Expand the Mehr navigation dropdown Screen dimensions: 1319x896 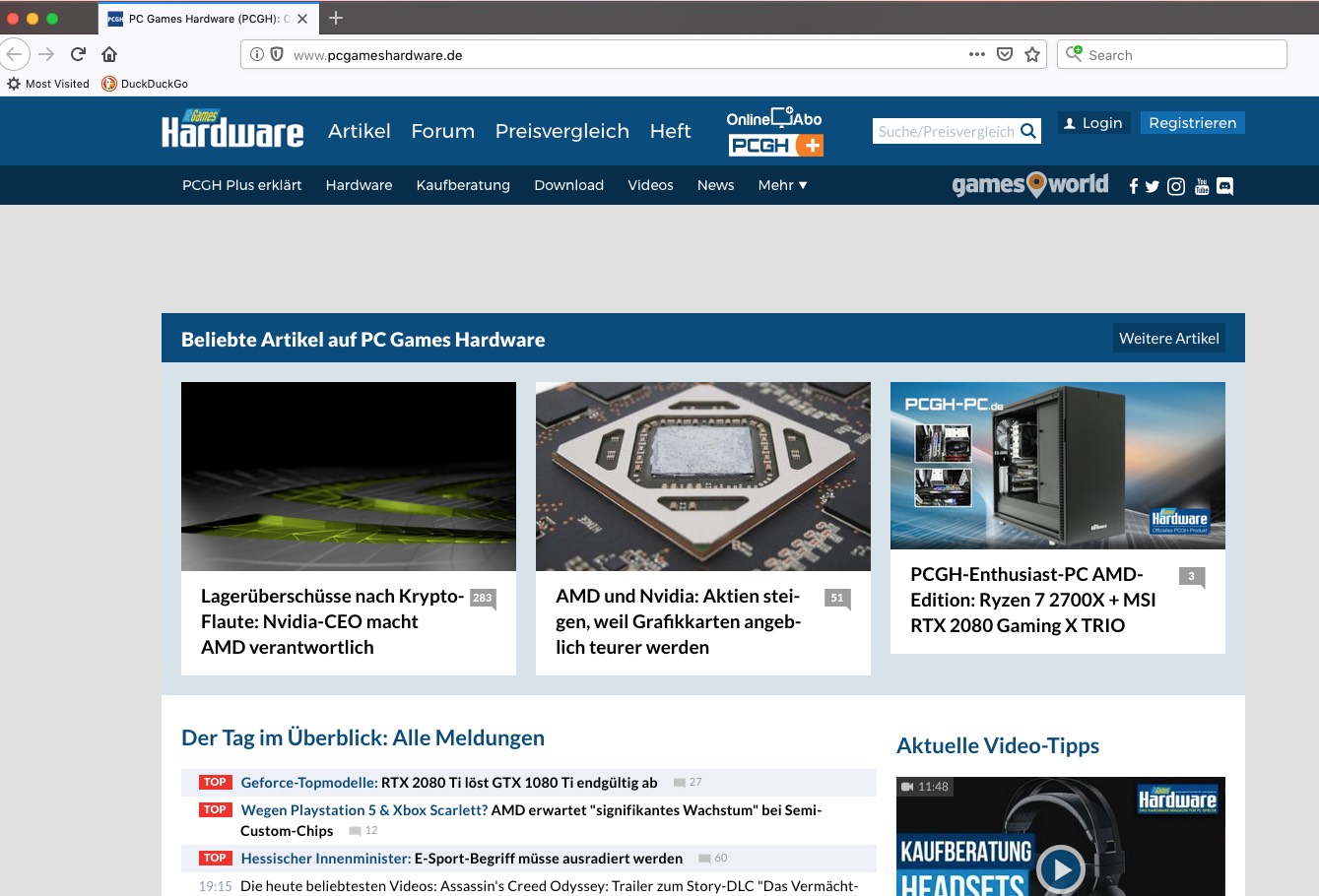click(782, 185)
